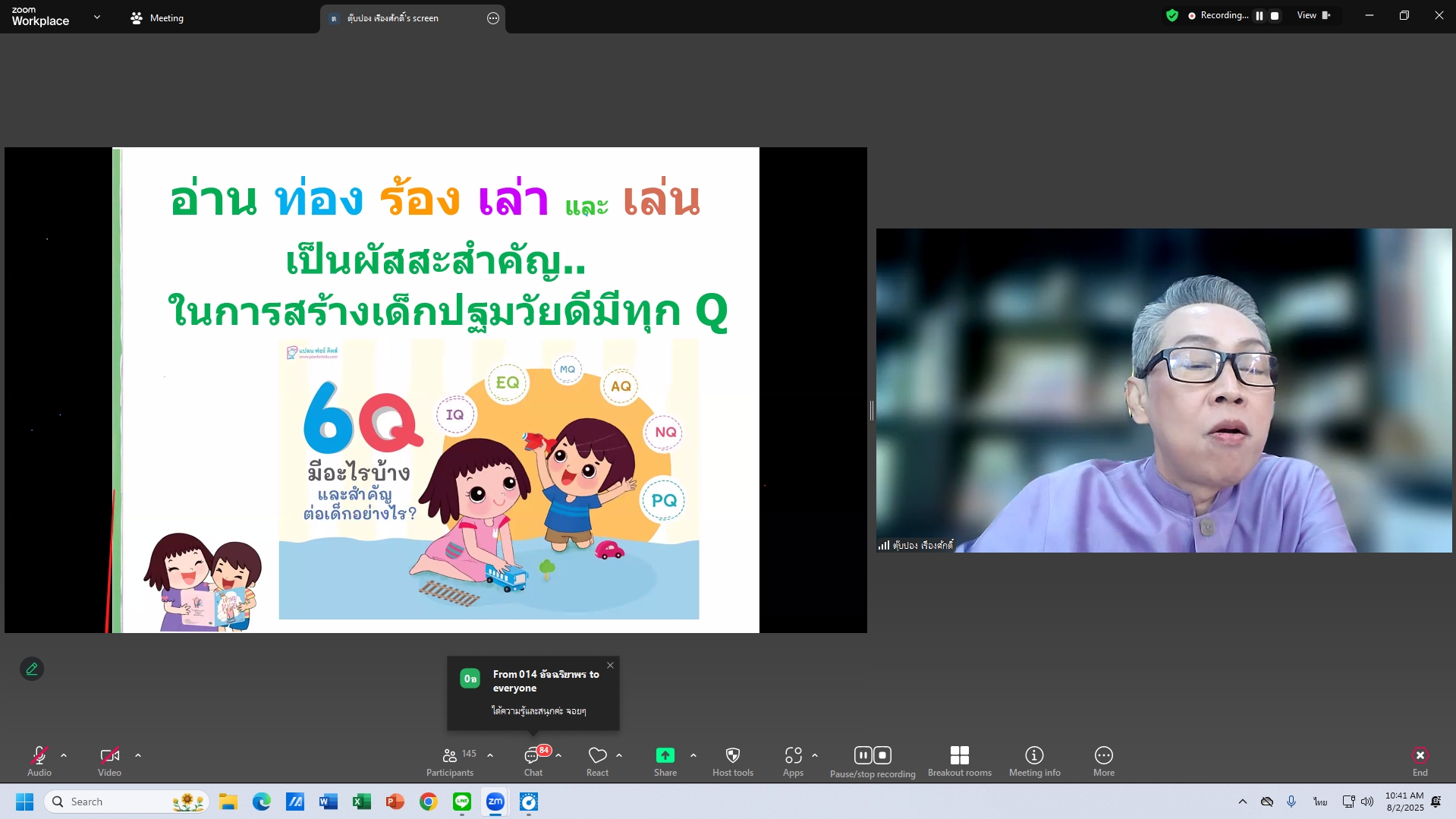Click the React heart icon

coord(597,761)
